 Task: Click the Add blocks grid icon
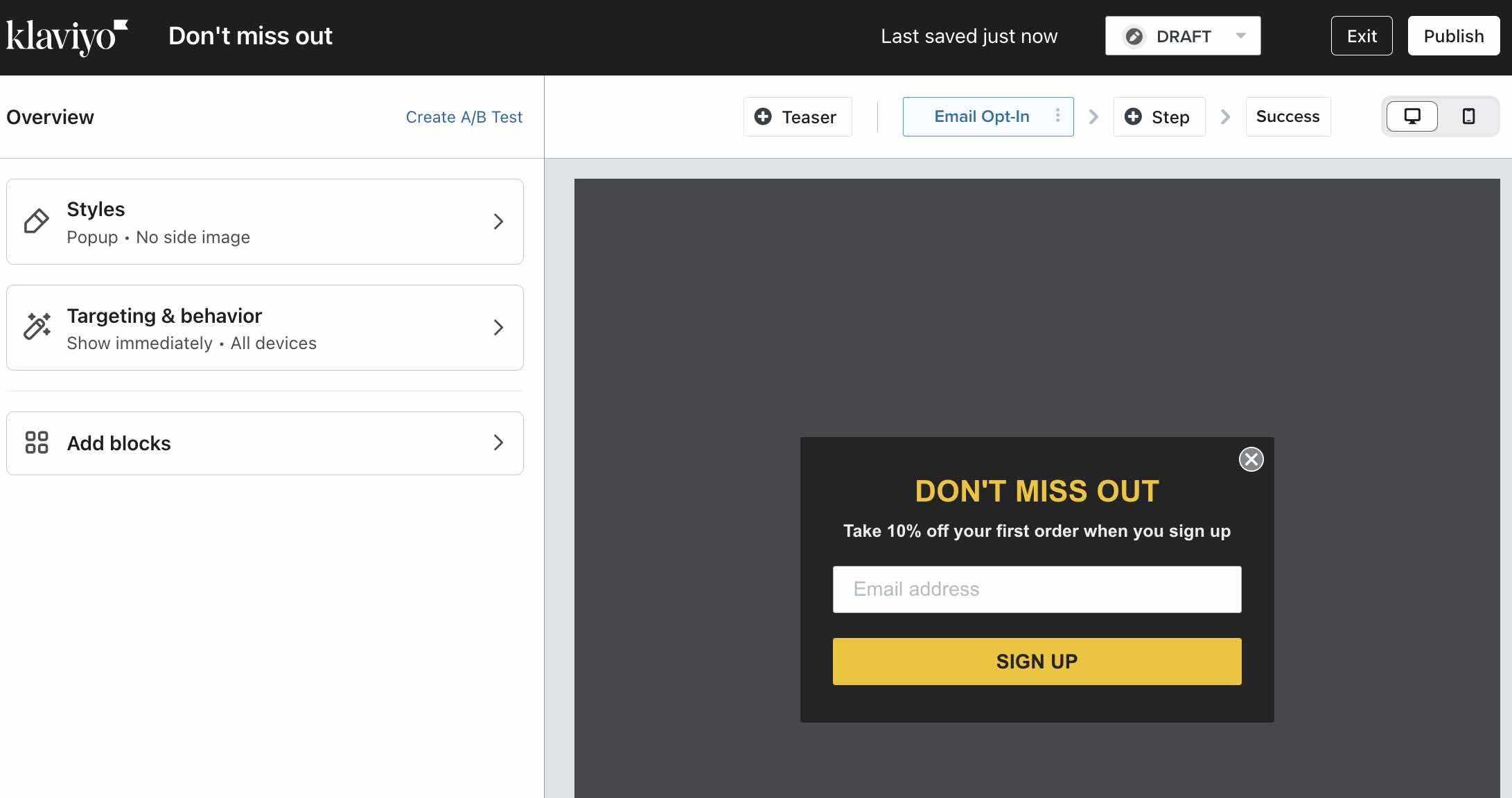(36, 443)
